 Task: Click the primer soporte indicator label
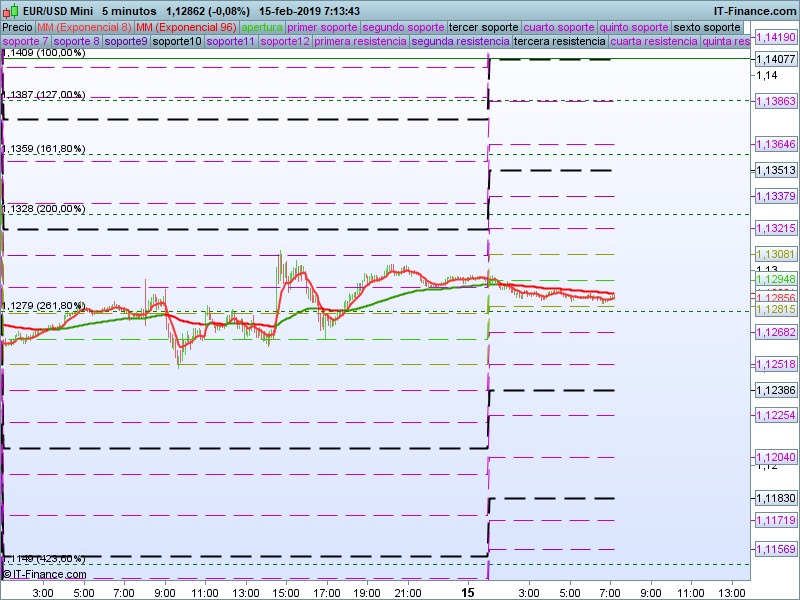(x=322, y=27)
